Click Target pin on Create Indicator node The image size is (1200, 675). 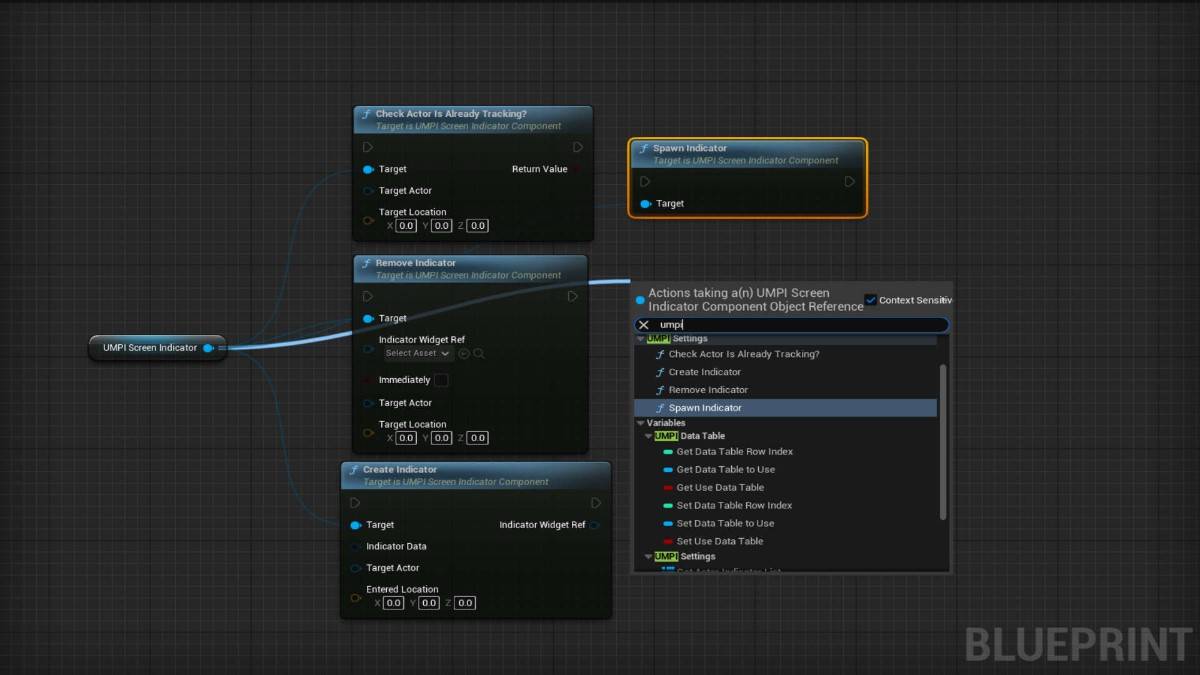(356, 525)
